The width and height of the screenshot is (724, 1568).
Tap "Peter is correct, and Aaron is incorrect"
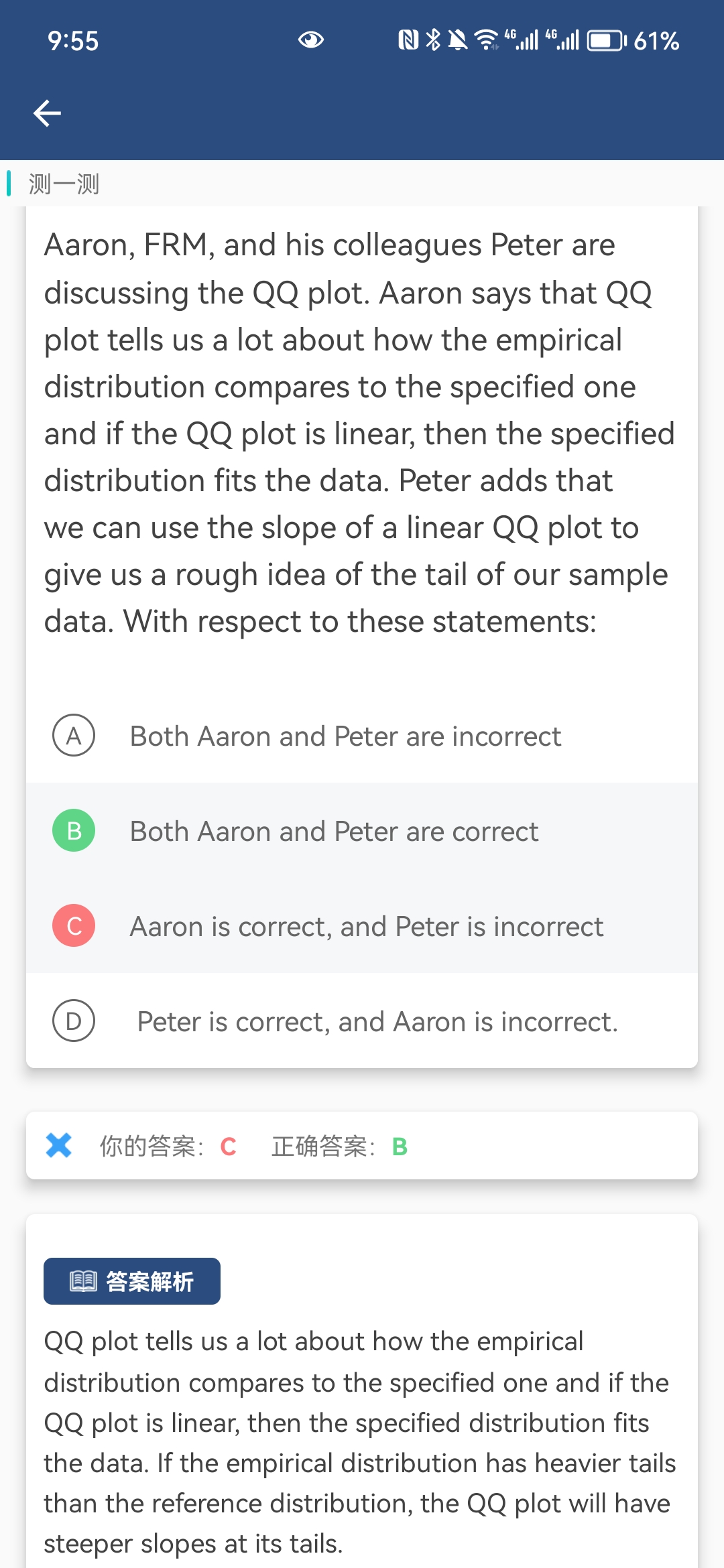377,1022
